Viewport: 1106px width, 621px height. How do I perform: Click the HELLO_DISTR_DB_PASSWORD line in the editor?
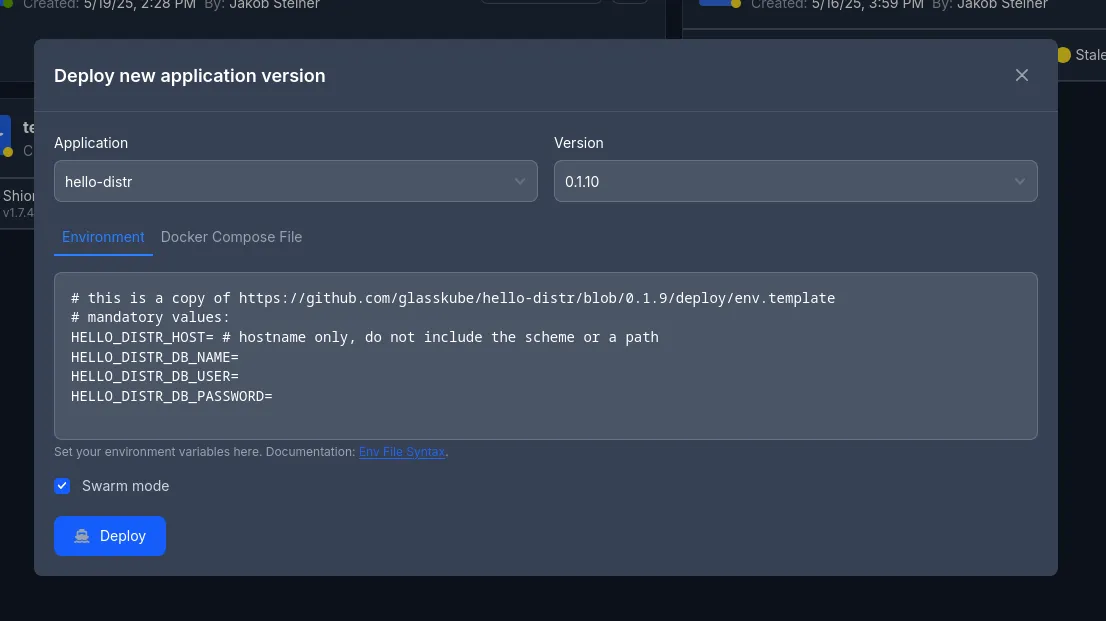point(170,395)
